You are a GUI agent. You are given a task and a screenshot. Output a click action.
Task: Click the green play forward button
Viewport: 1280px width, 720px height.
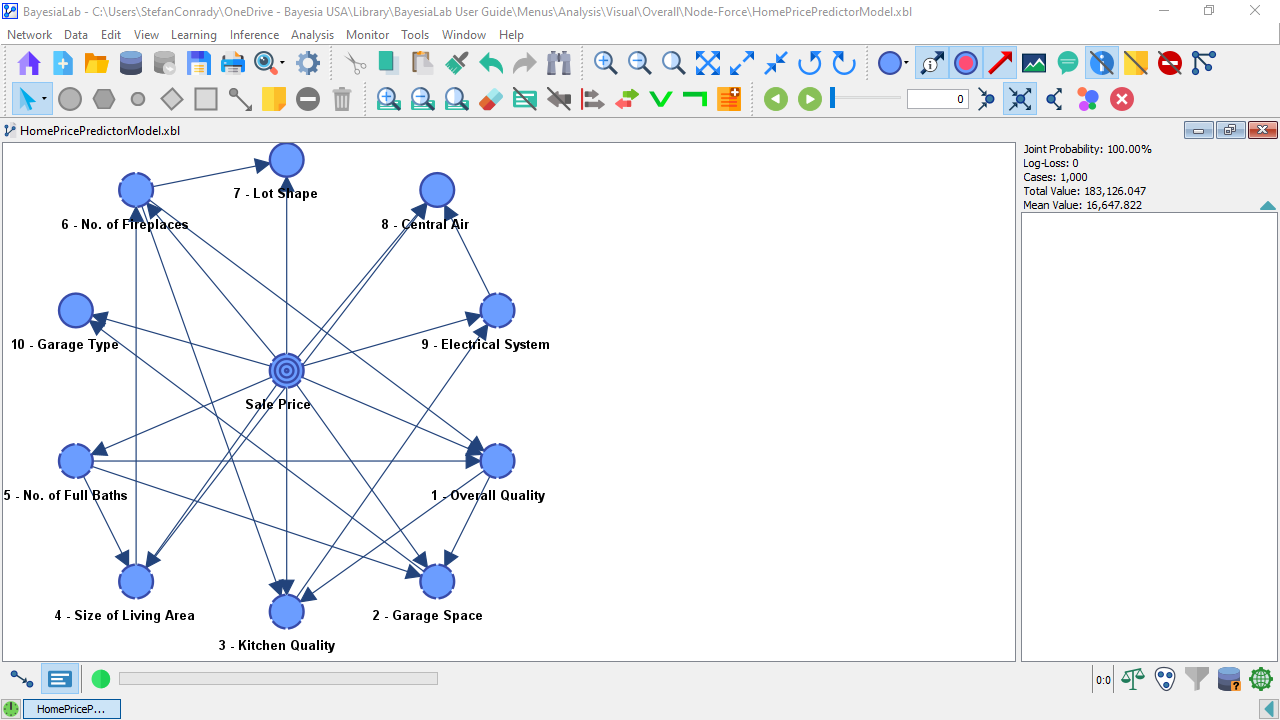(810, 99)
